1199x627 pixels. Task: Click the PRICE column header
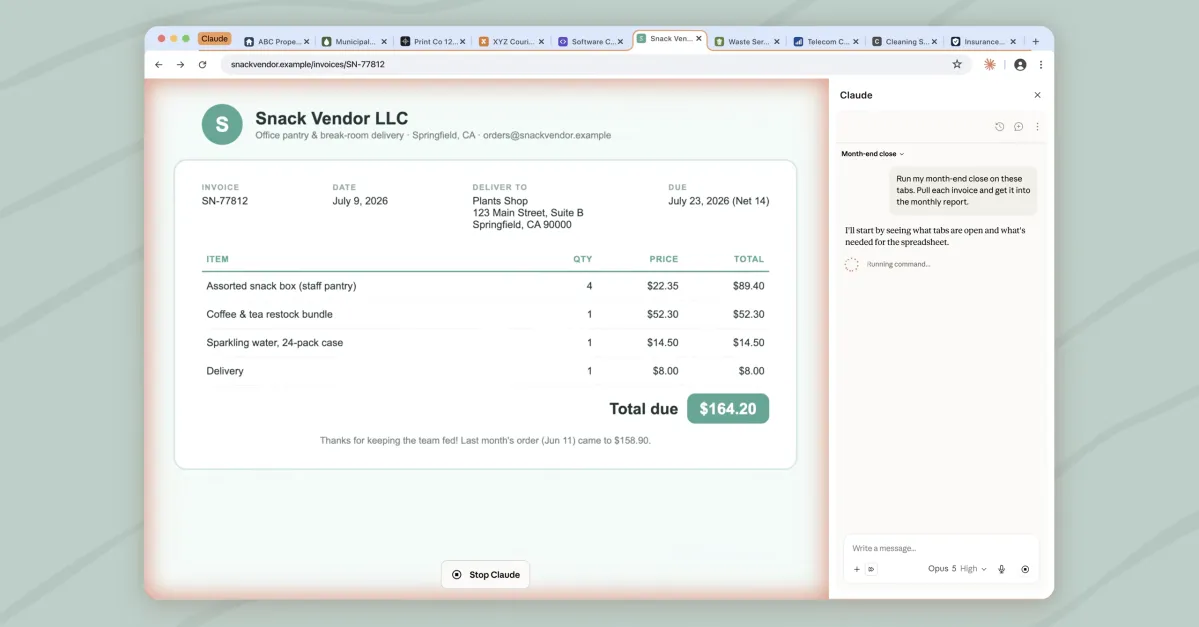coord(664,259)
